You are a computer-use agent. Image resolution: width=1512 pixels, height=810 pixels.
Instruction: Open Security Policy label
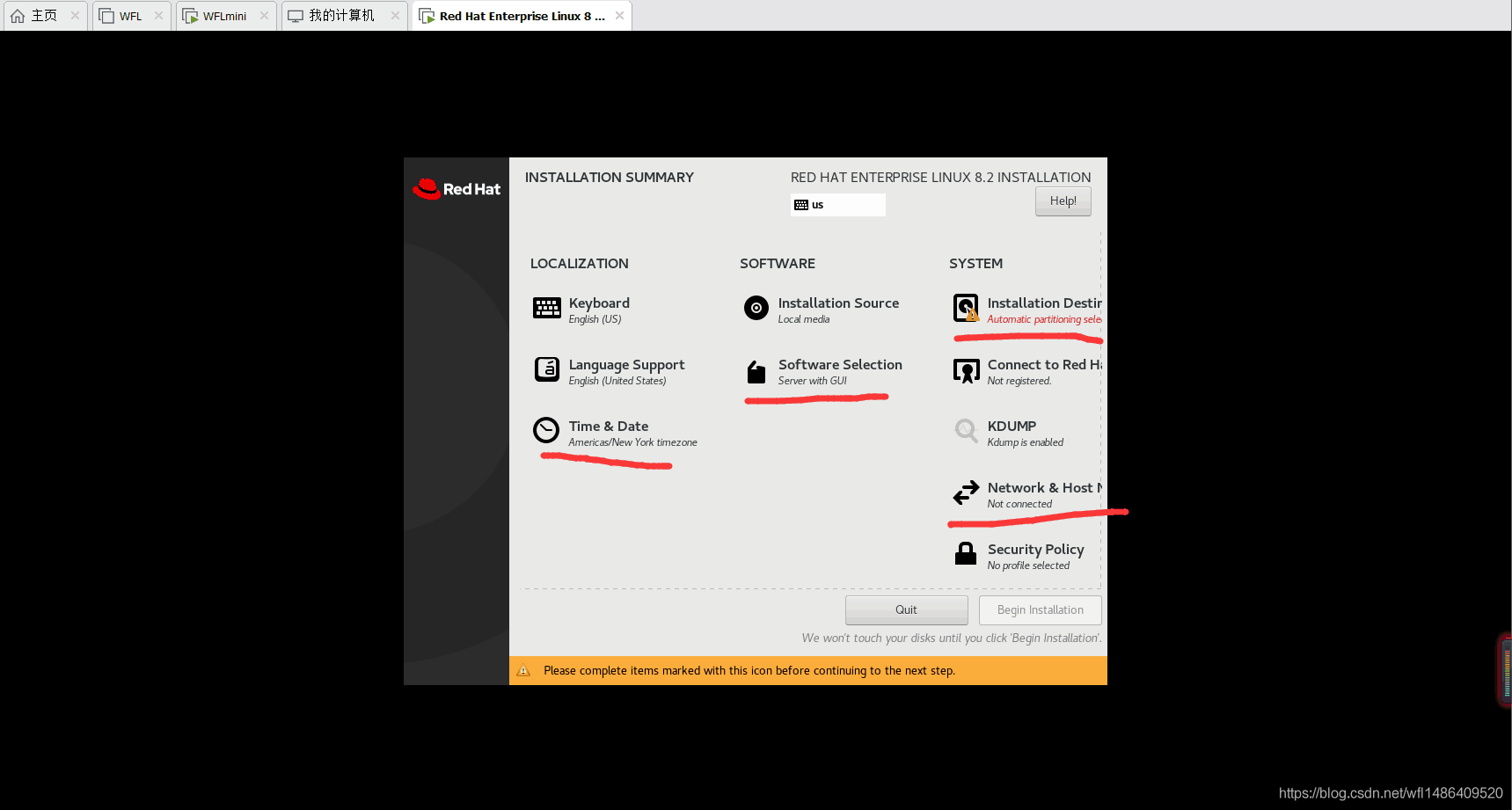click(x=1035, y=550)
